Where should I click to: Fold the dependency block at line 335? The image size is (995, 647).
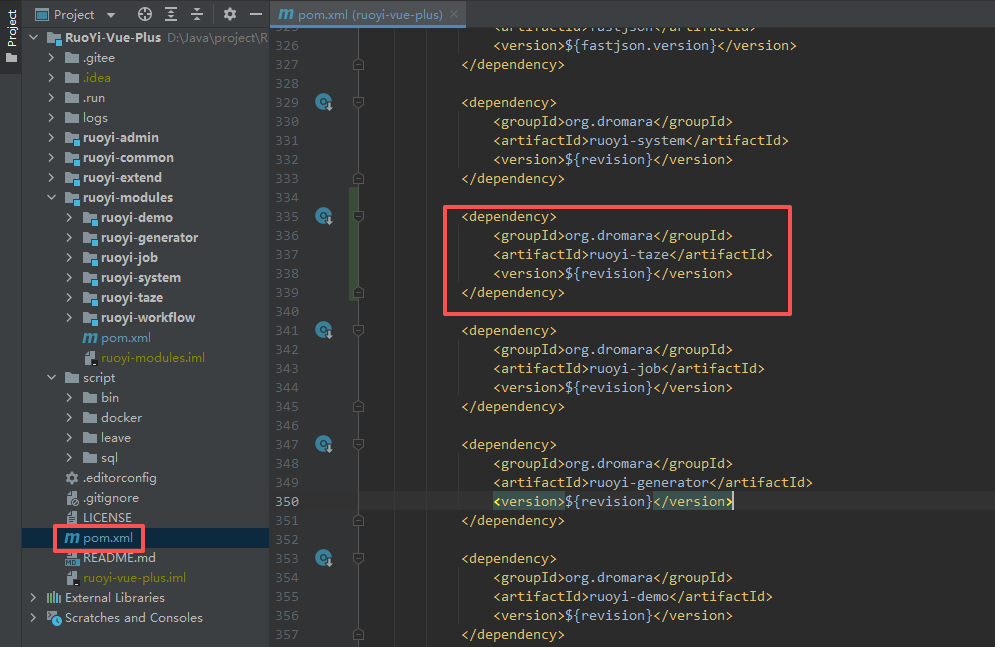click(359, 216)
